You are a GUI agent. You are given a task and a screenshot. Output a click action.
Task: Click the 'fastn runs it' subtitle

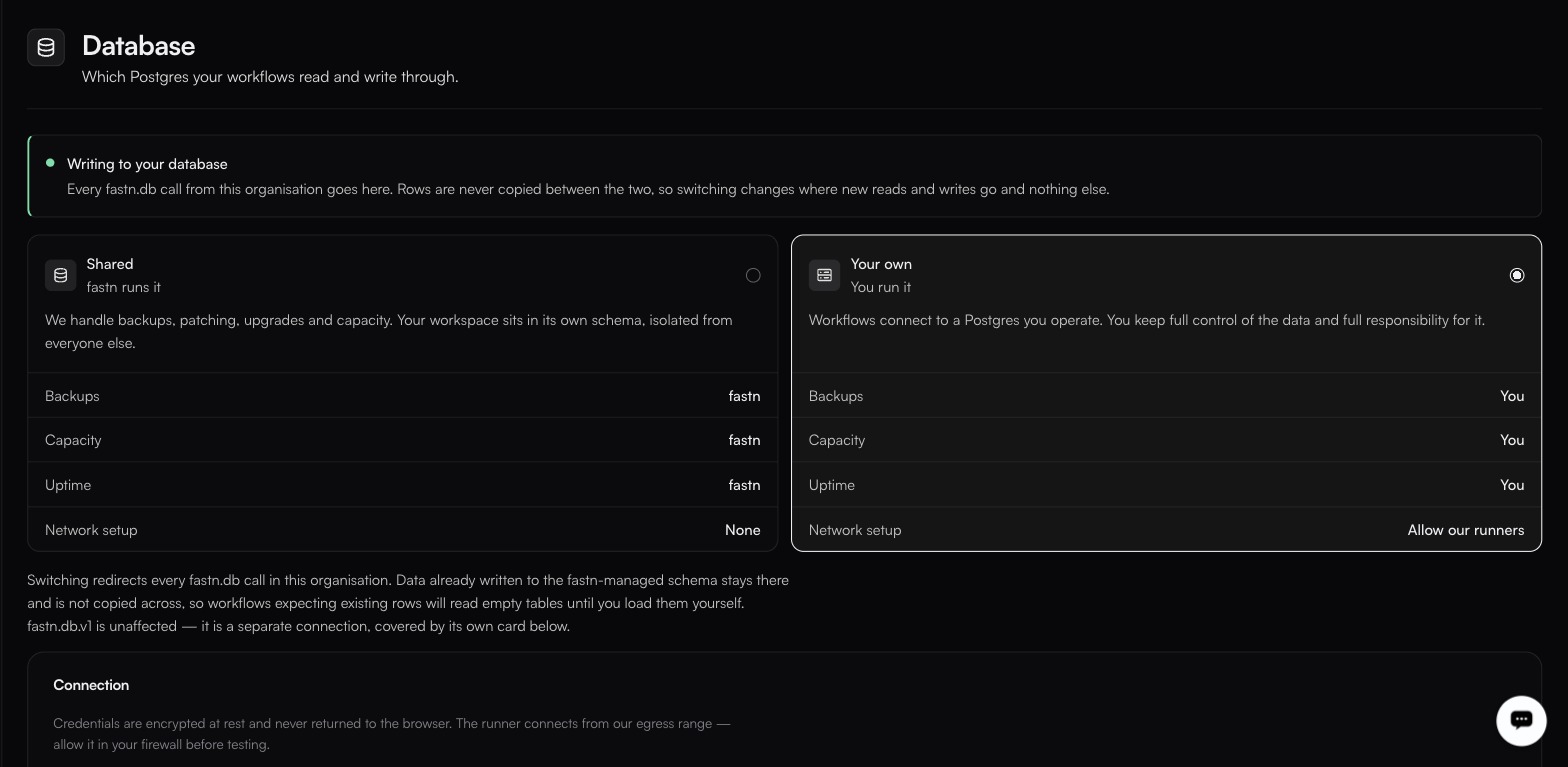pos(124,287)
